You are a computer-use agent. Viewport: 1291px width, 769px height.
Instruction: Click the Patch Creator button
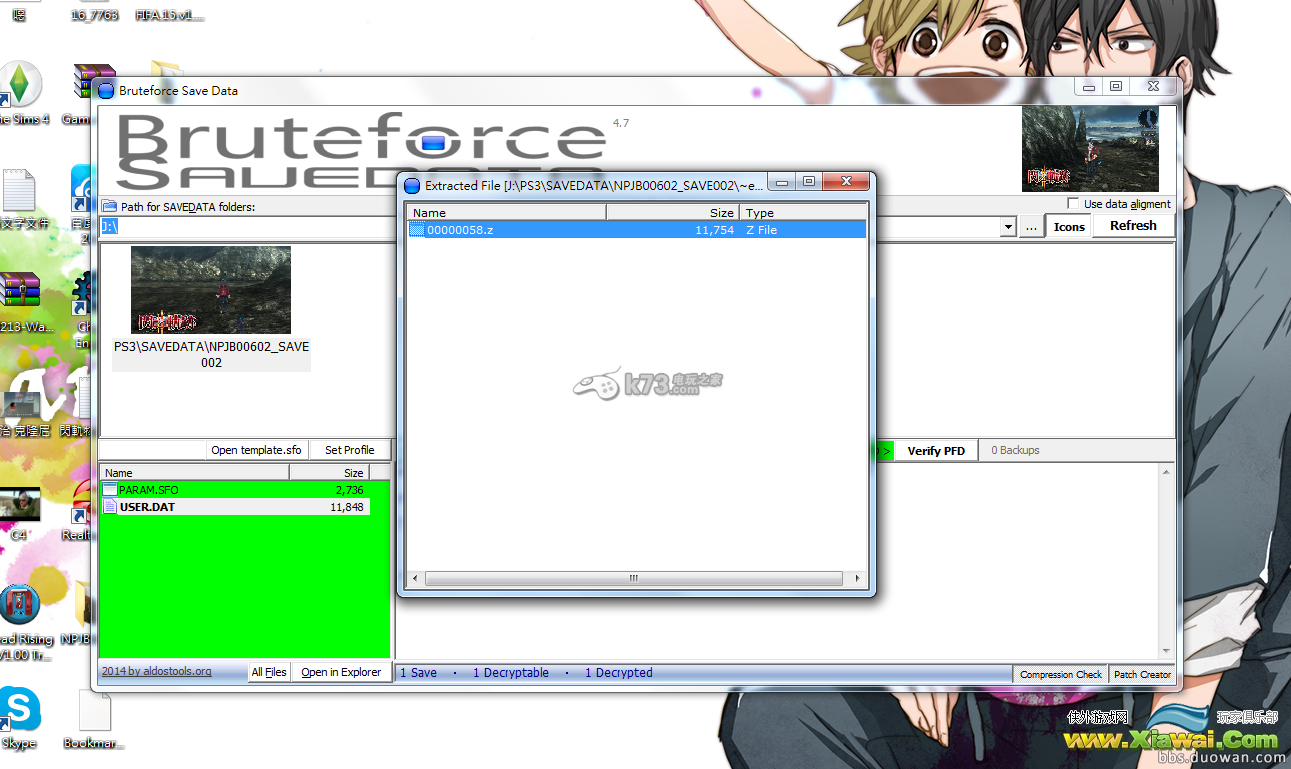point(1142,674)
